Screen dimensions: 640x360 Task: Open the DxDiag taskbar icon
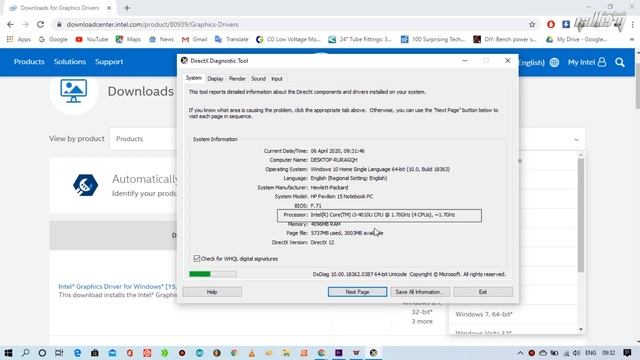(373, 353)
